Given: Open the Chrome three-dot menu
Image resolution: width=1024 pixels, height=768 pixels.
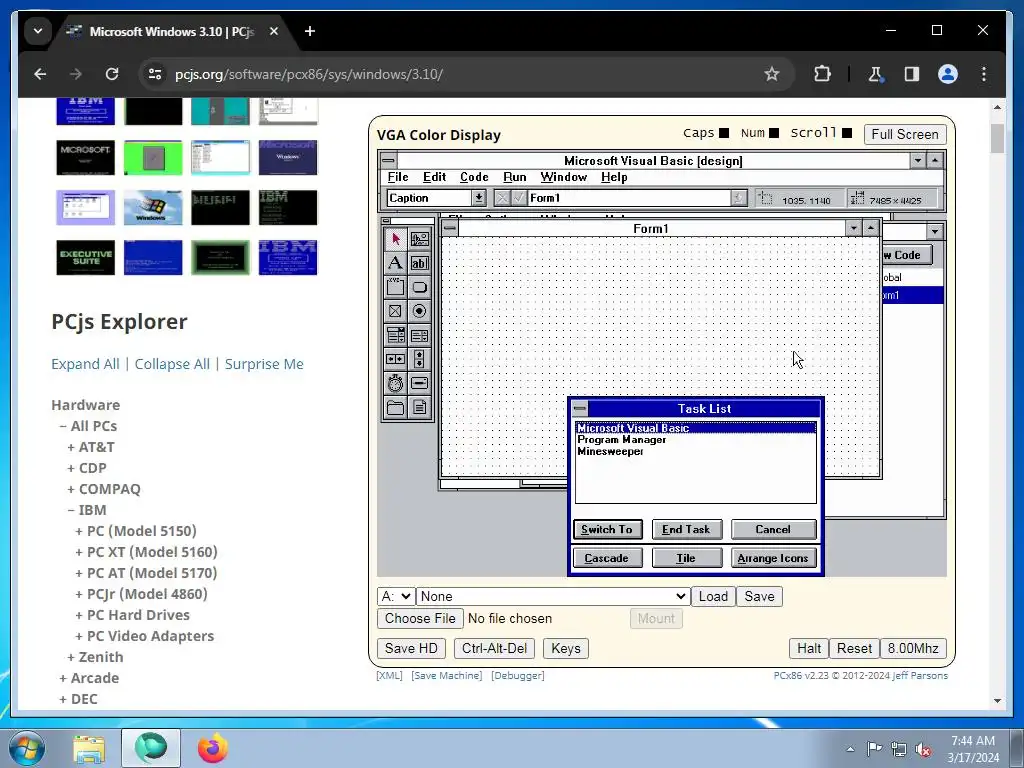Looking at the screenshot, I should coord(984,74).
